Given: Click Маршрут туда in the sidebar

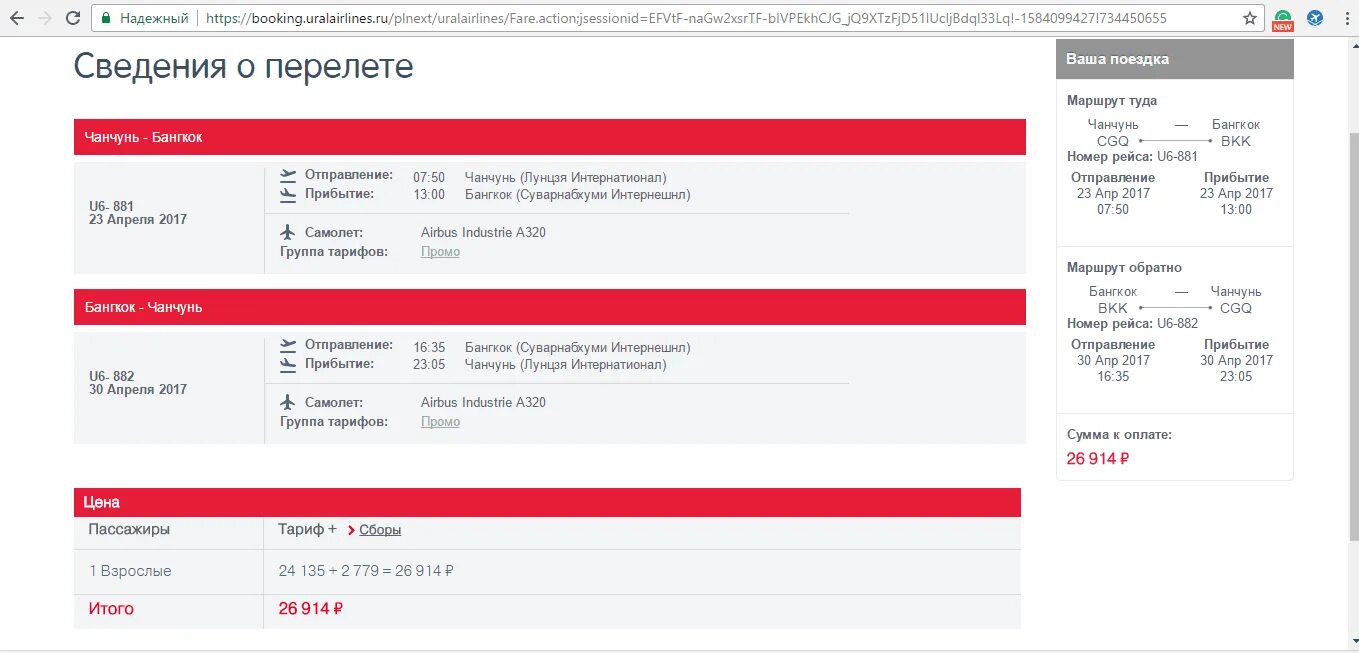Looking at the screenshot, I should [1112, 101].
